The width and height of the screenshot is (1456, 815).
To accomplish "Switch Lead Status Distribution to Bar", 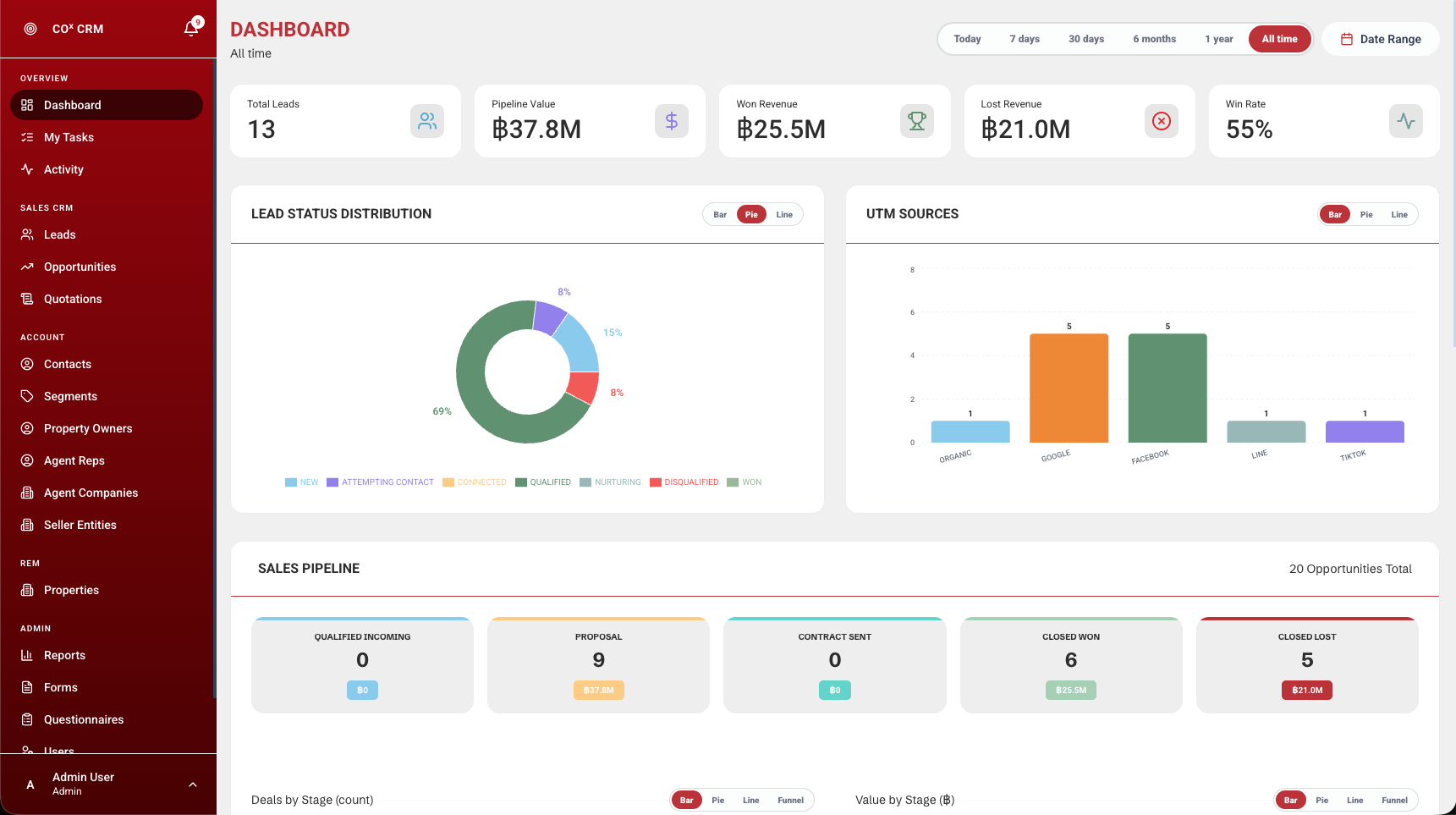I will 720,215.
